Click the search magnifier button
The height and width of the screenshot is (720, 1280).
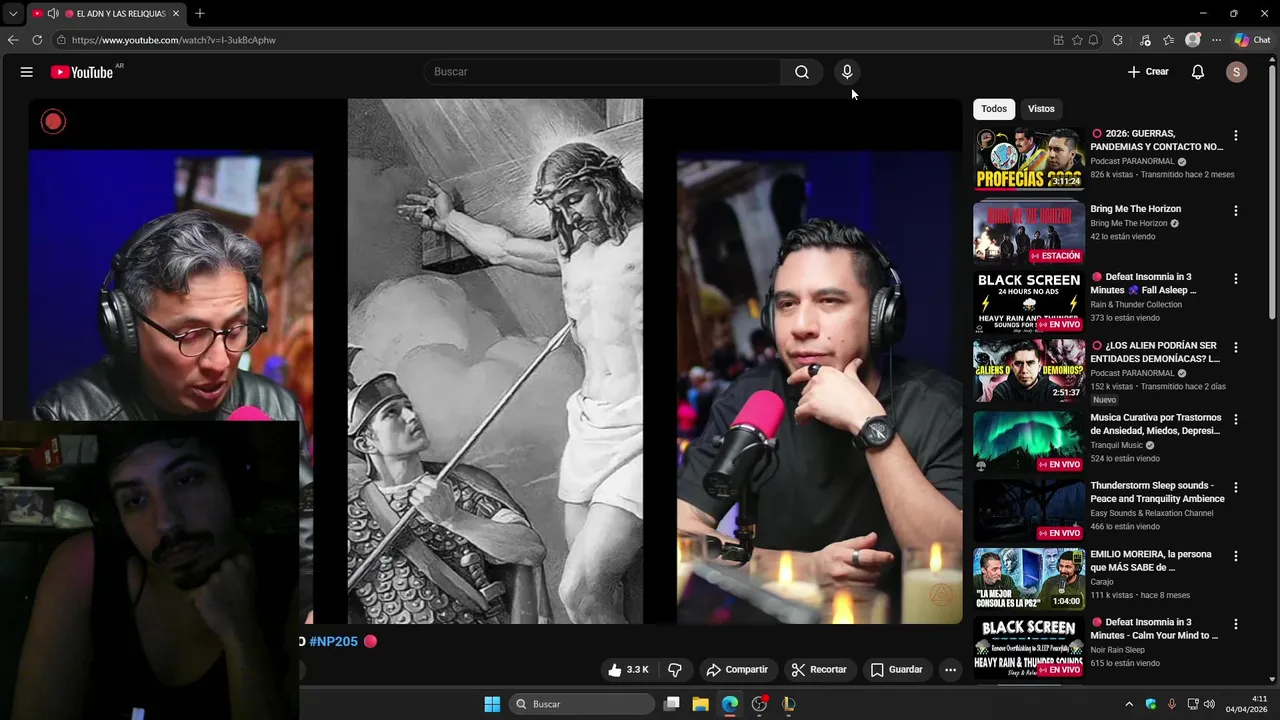click(802, 72)
